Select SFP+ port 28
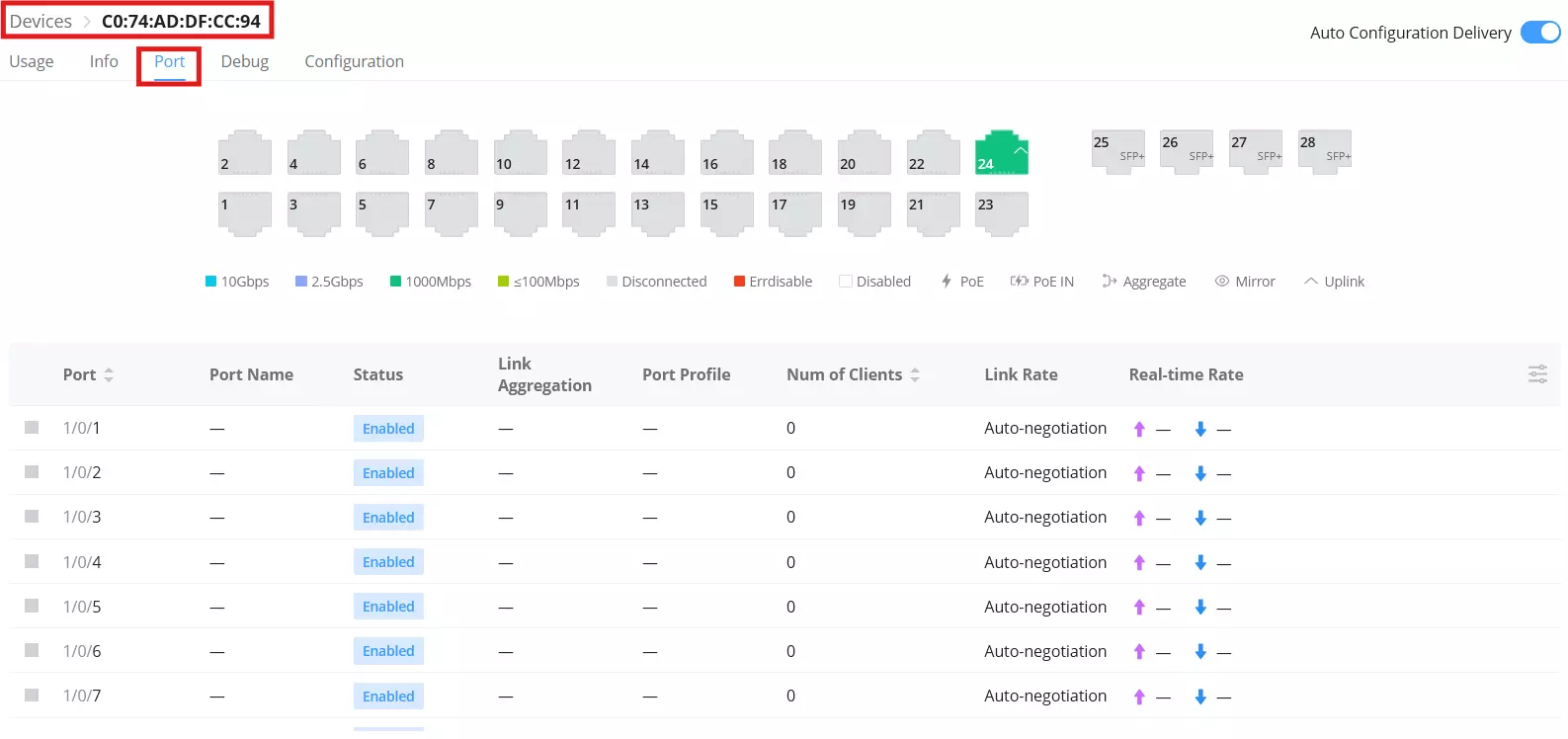The height and width of the screenshot is (739, 1568). point(1325,152)
